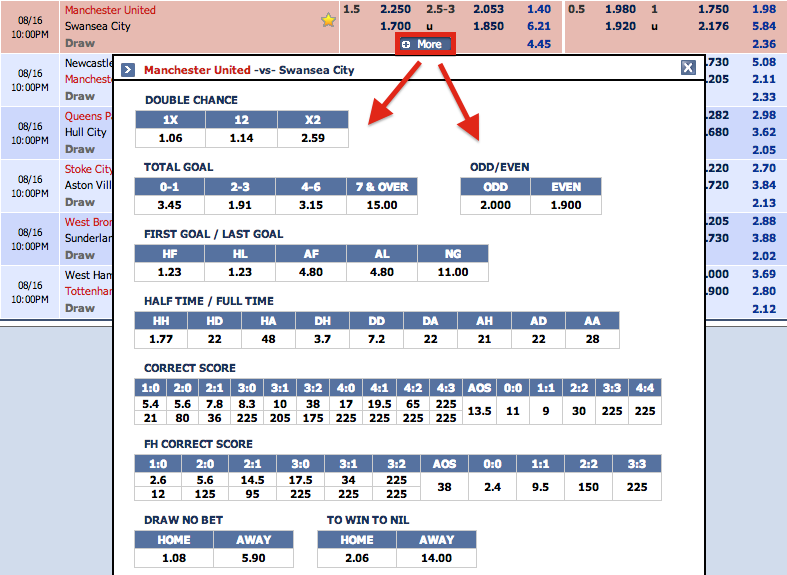Click first-half under odds 2.176
The width and height of the screenshot is (787, 575).
[x=713, y=26]
